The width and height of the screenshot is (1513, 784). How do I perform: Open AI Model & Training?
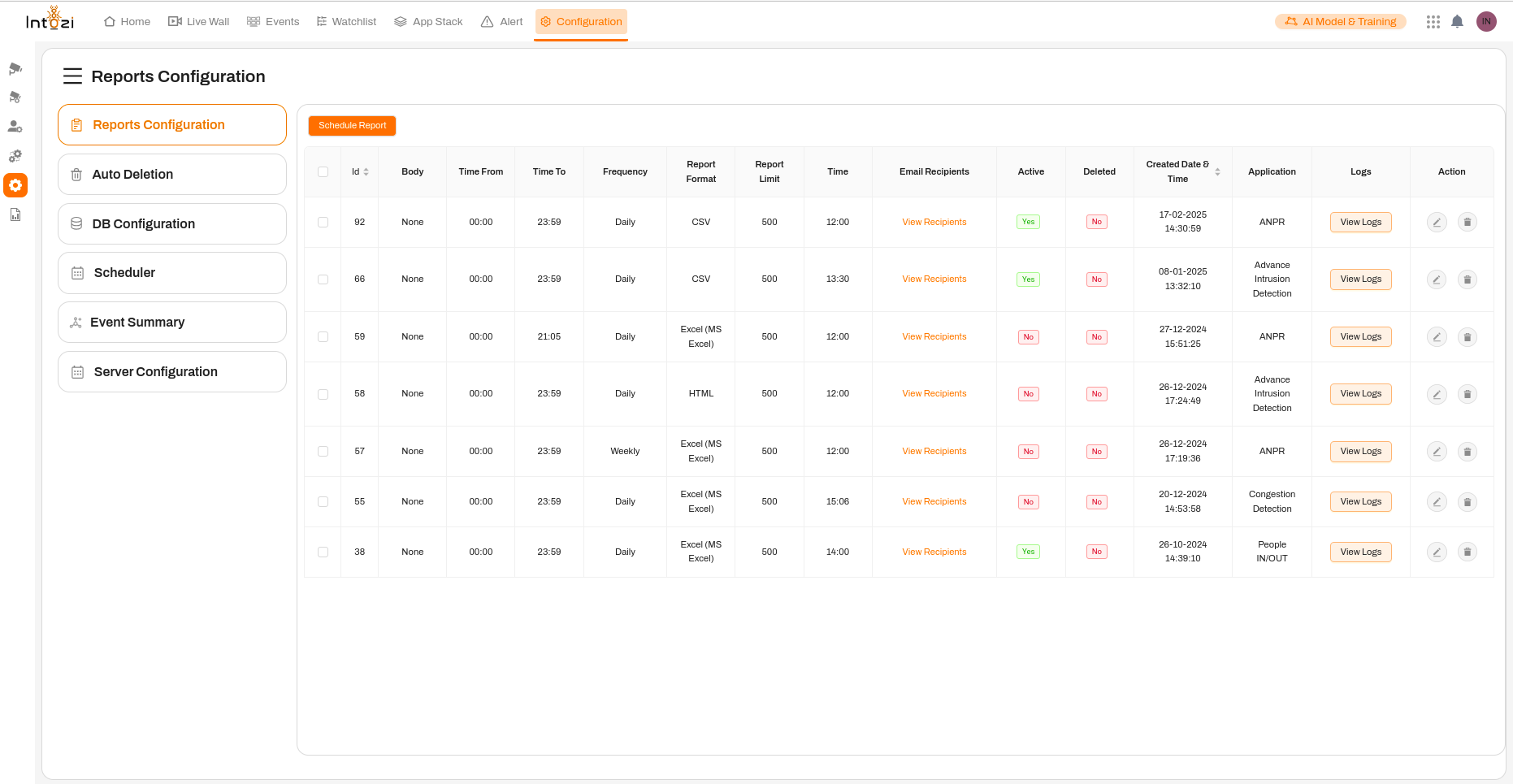(1340, 21)
